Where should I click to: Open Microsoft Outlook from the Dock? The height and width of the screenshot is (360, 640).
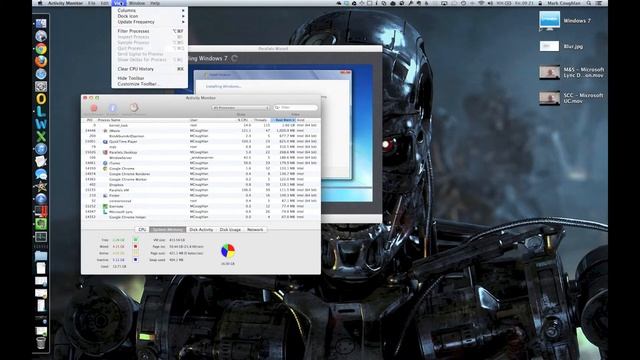[x=41, y=99]
